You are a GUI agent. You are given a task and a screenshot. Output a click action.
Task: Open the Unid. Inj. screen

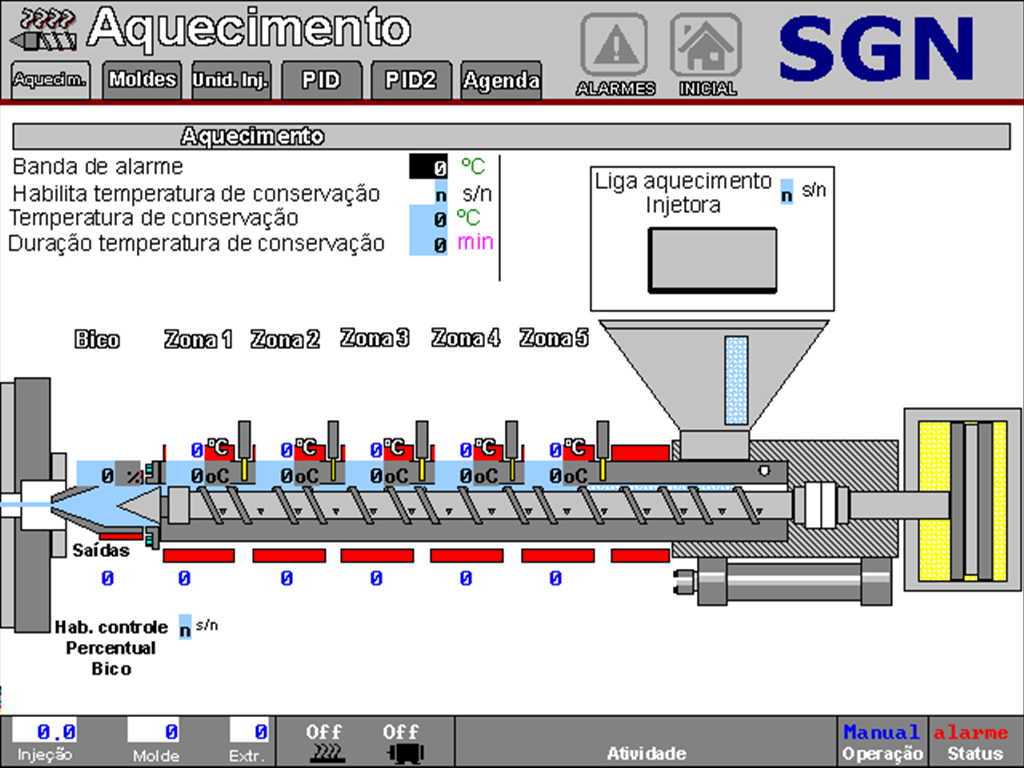(230, 80)
